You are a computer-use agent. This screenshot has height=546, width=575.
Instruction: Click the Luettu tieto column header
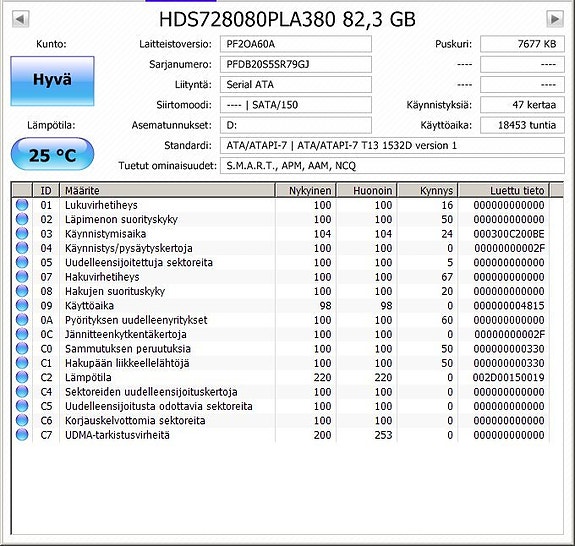504,190
